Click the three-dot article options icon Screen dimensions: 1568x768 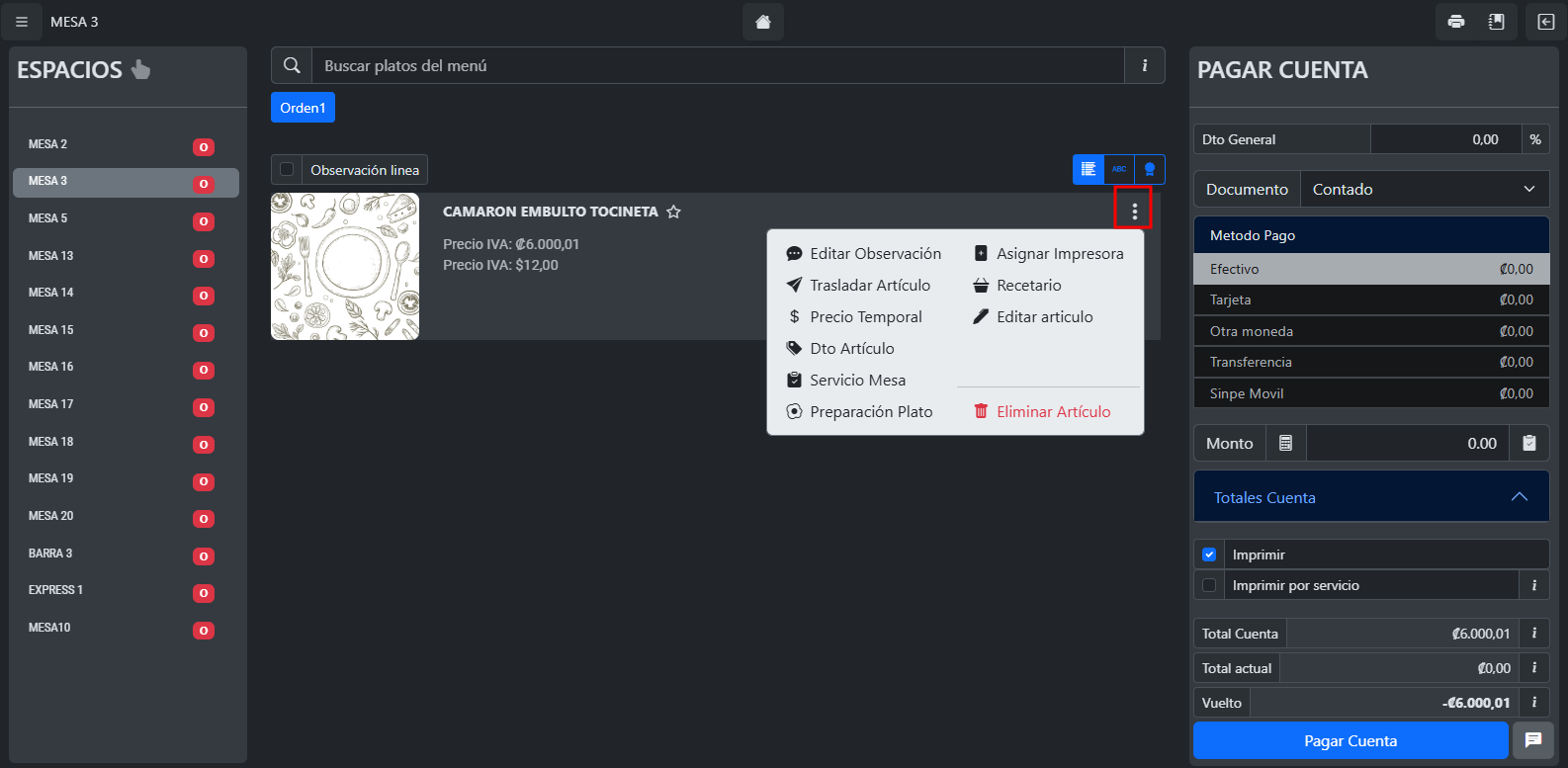click(1134, 211)
